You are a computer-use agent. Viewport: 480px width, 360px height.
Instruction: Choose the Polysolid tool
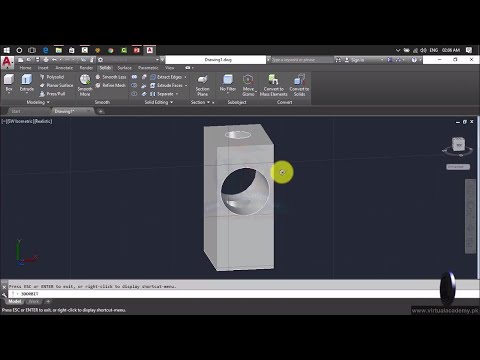52,77
